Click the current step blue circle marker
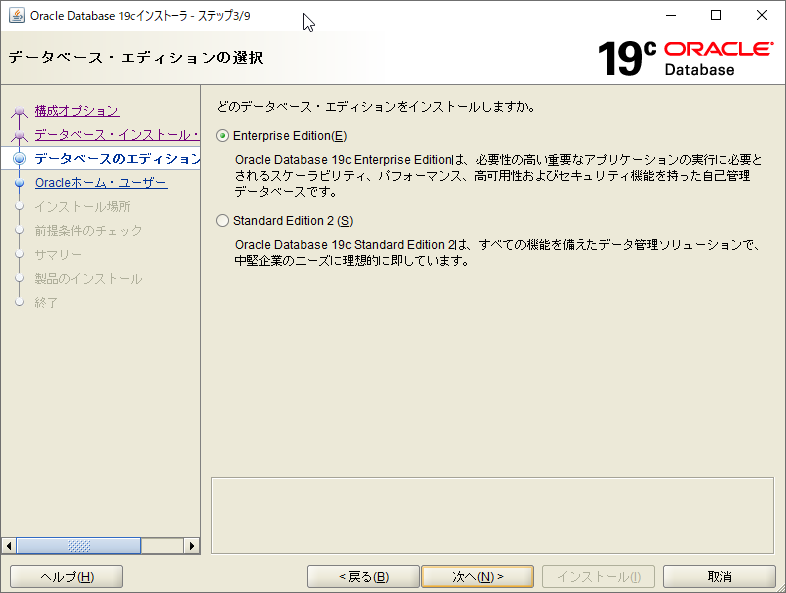786x593 pixels. tap(20, 159)
